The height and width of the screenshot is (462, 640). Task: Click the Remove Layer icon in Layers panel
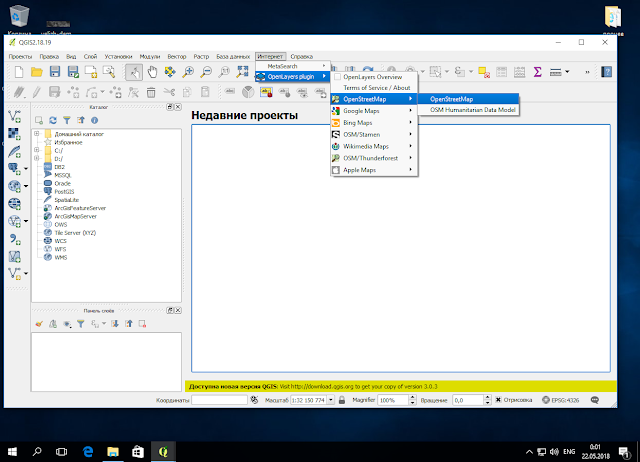(x=142, y=324)
